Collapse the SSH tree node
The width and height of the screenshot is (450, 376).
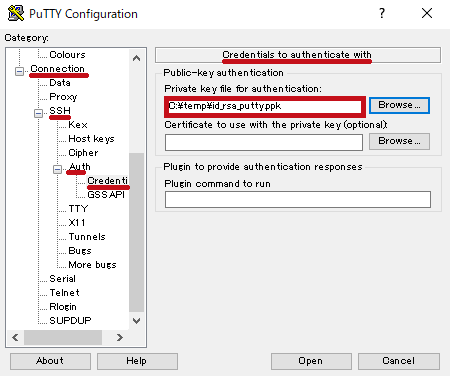[38, 113]
